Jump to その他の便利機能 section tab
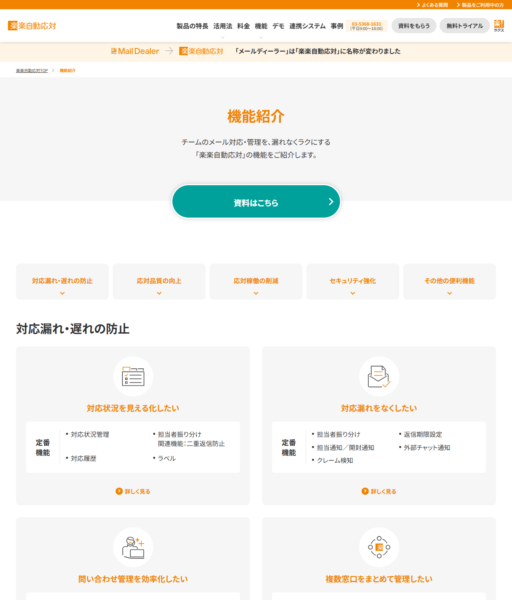 [450, 282]
